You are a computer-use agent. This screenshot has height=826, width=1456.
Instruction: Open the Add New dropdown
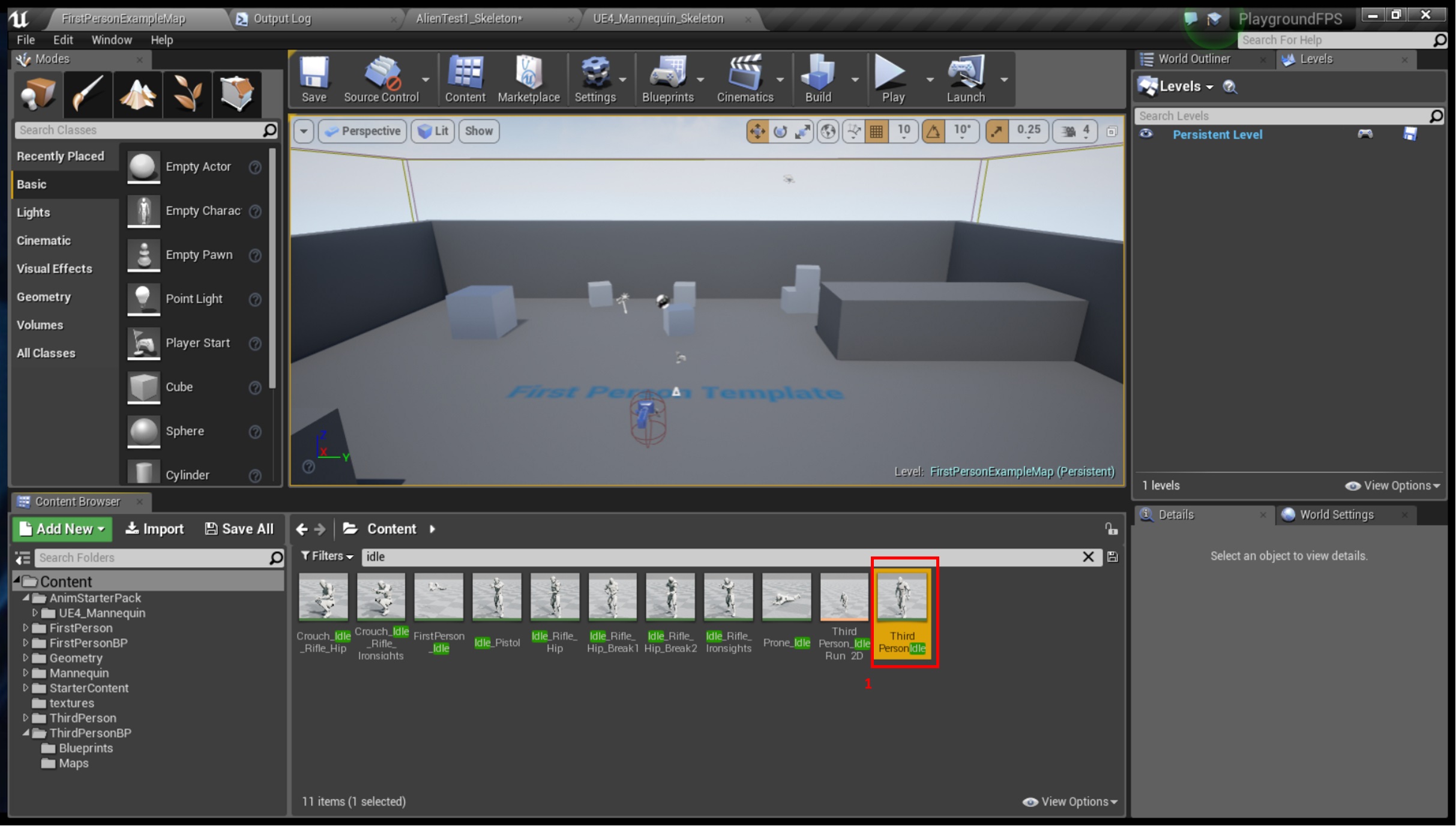(62, 529)
